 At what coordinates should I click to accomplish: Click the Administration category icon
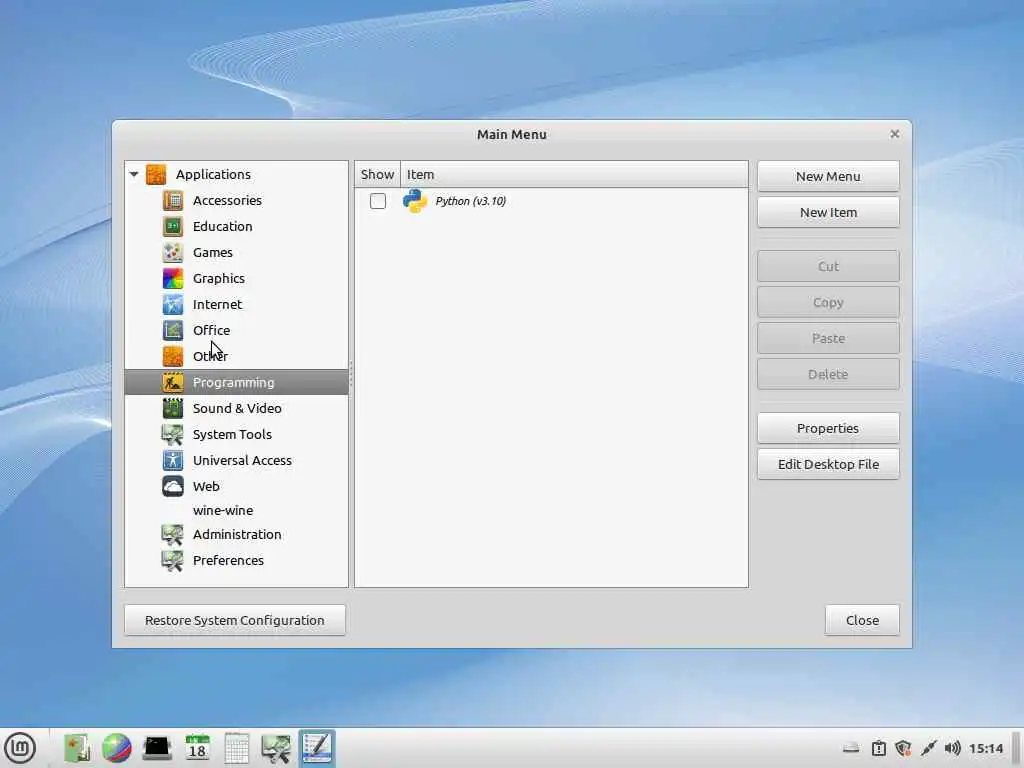pyautogui.click(x=172, y=534)
